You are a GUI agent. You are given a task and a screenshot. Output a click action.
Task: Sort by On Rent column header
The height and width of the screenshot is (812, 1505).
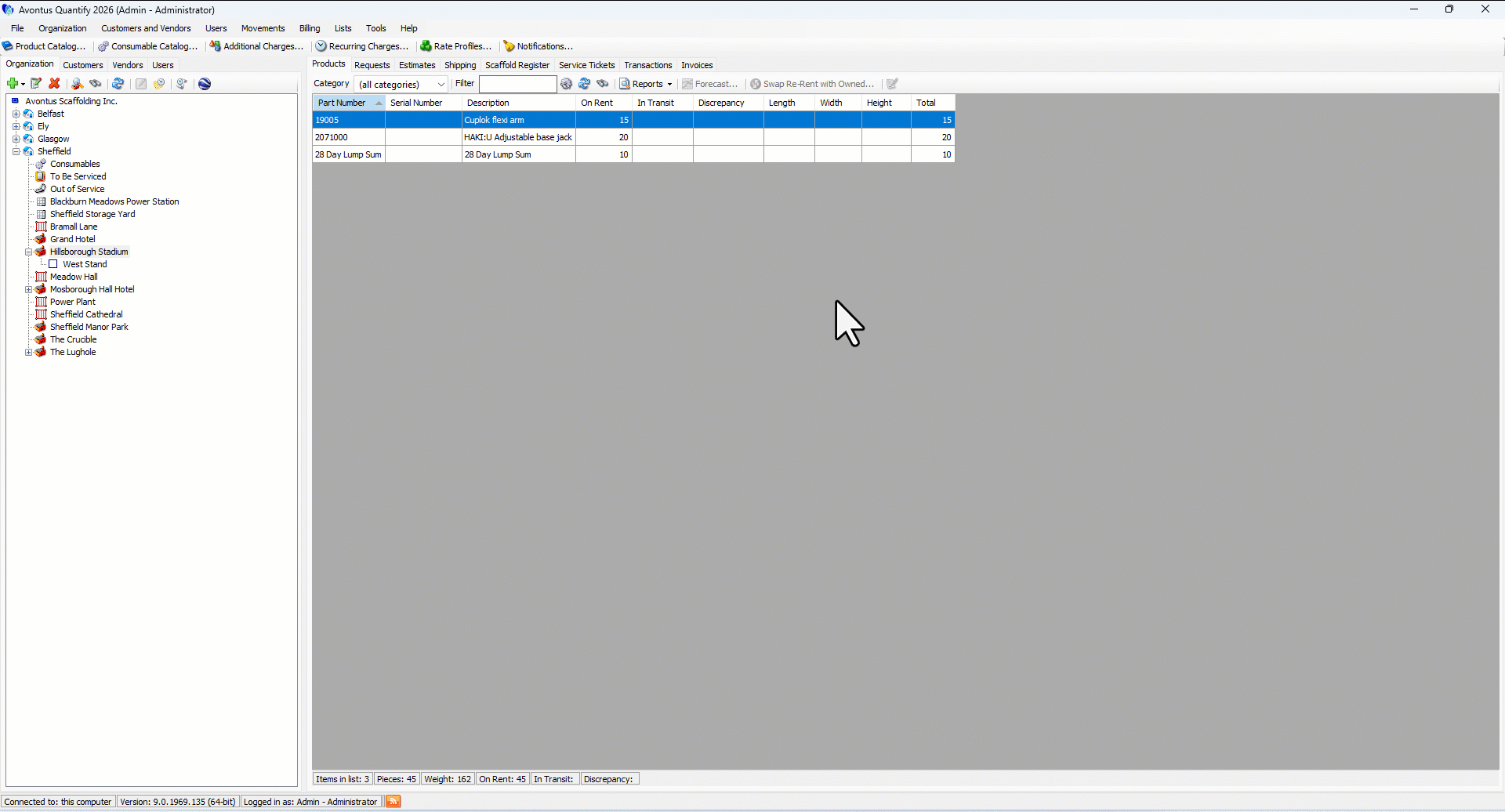coord(604,103)
